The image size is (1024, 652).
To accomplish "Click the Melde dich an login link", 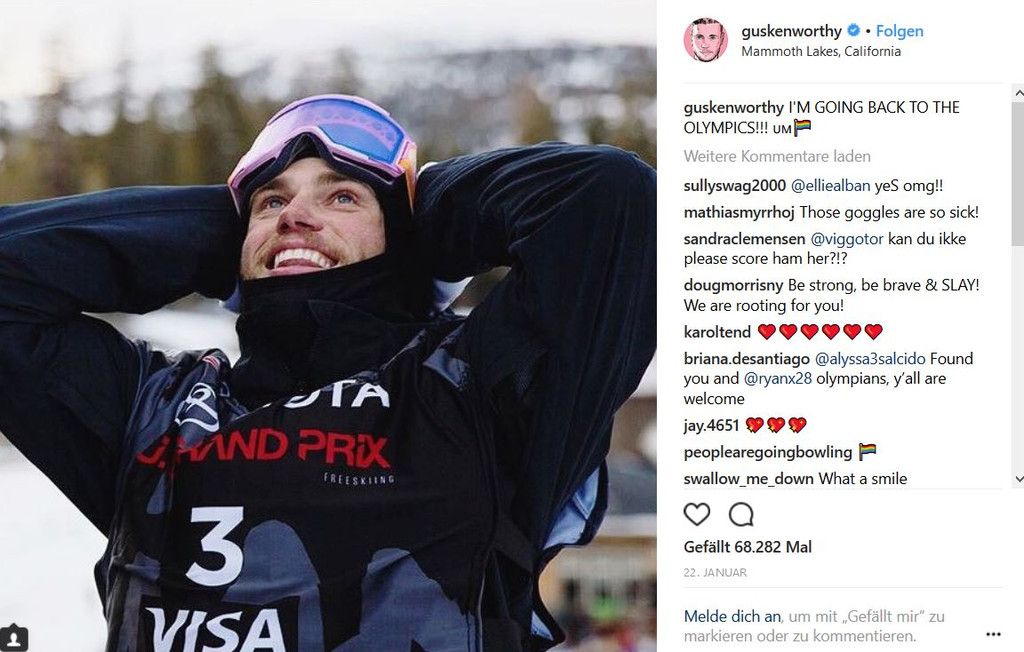I will (732, 616).
